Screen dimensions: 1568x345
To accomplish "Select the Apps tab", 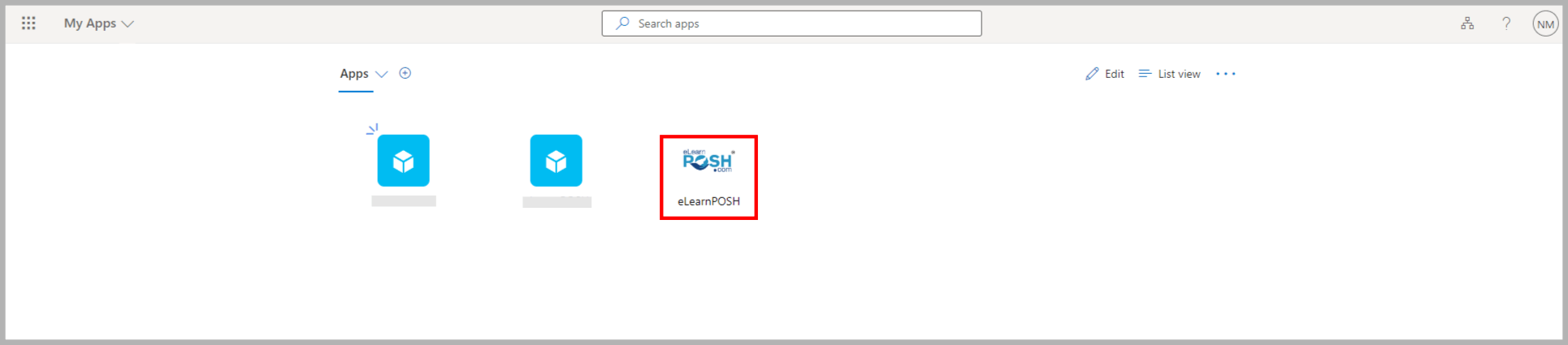I will tap(354, 74).
